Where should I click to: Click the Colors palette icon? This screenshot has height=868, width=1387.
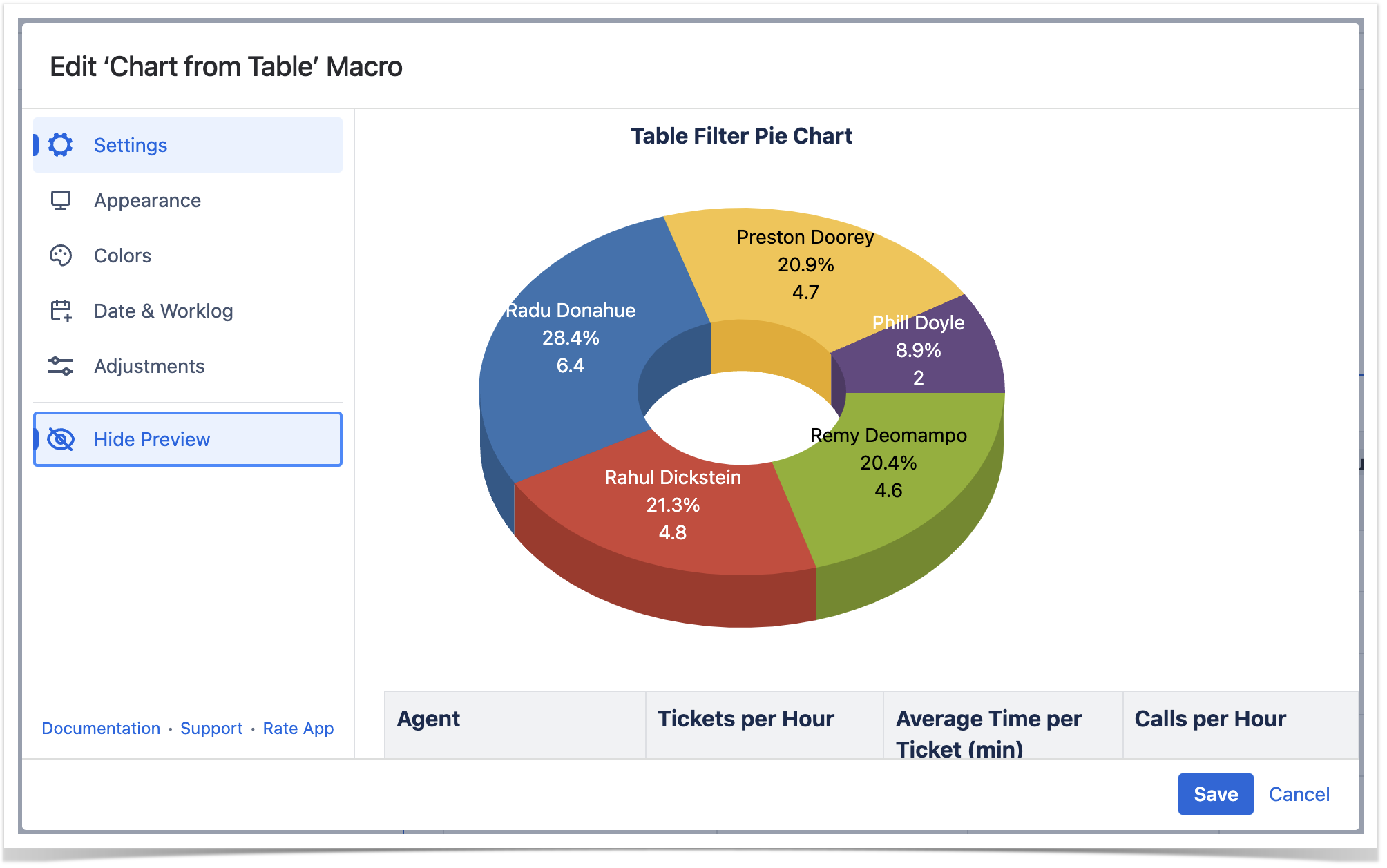click(61, 255)
